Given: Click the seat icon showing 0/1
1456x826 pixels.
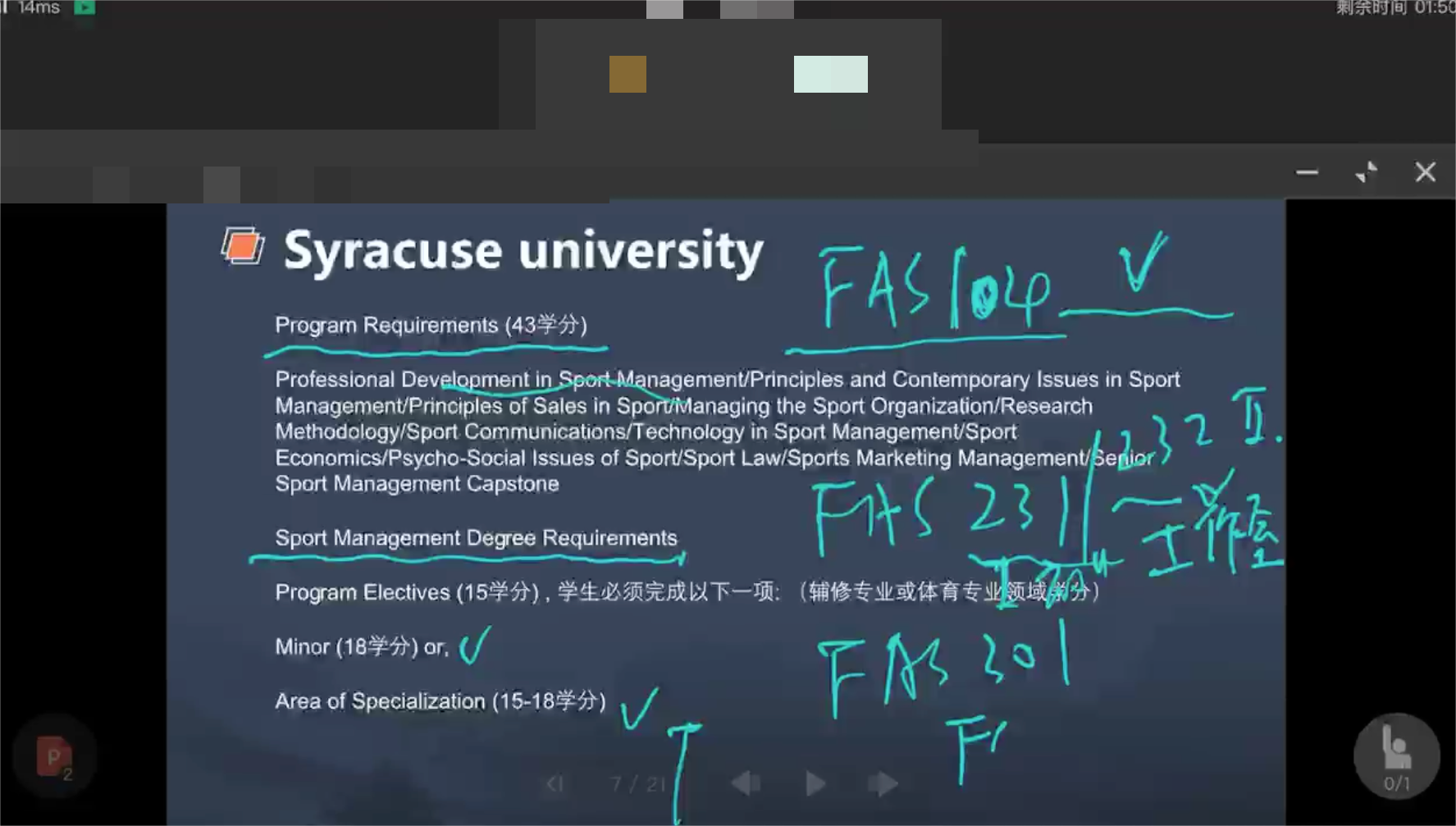Looking at the screenshot, I should pyautogui.click(x=1396, y=756).
